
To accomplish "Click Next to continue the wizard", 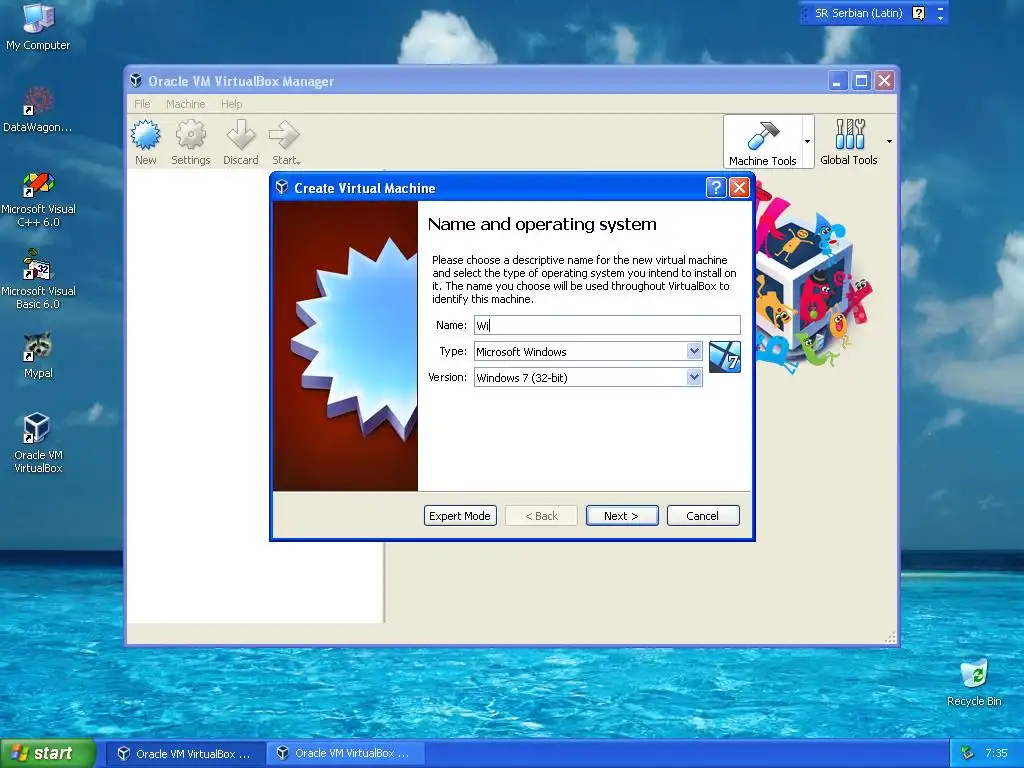I will coord(622,516).
